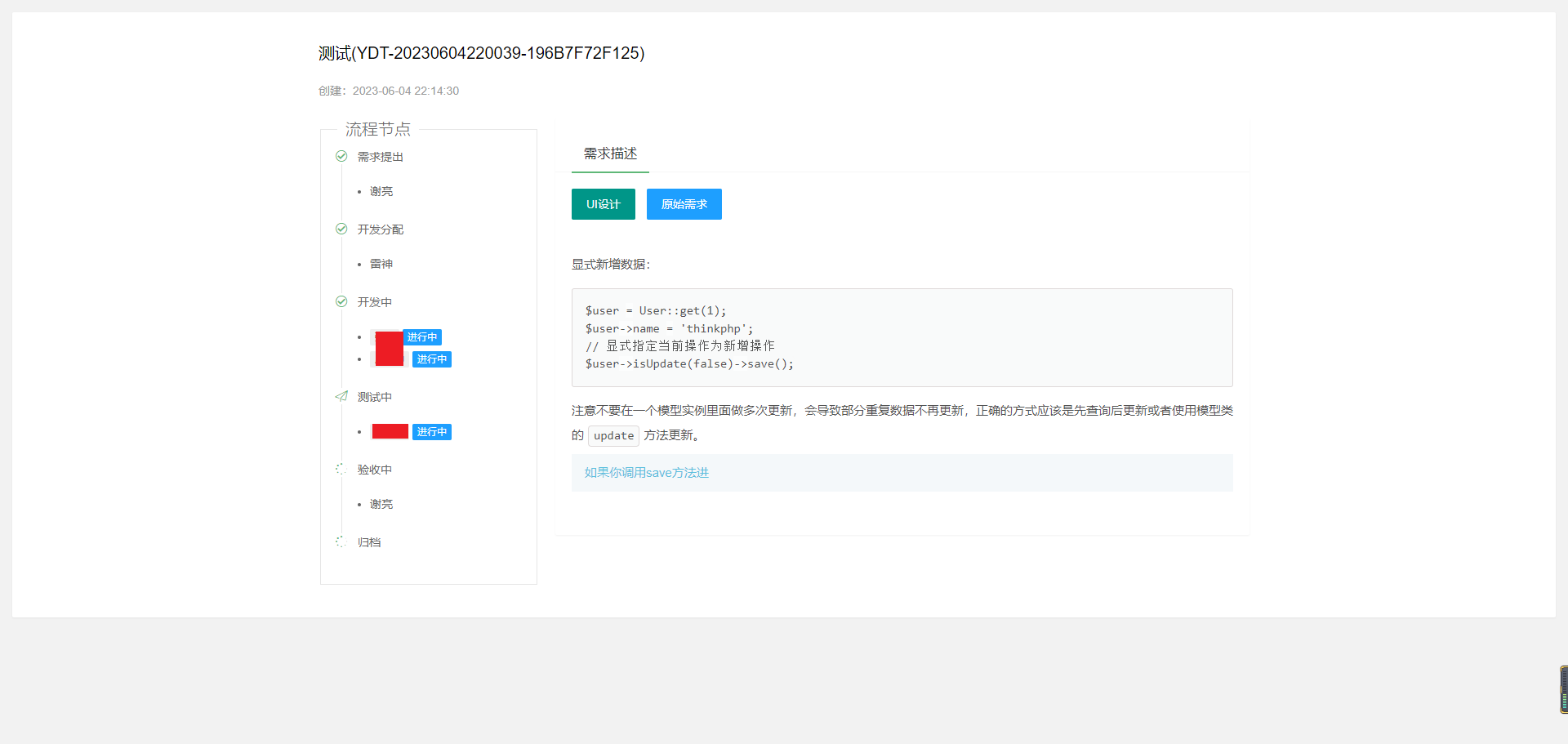The width and height of the screenshot is (1568, 744).
Task: Click the 流程节点 panel heading
Action: tap(378, 129)
